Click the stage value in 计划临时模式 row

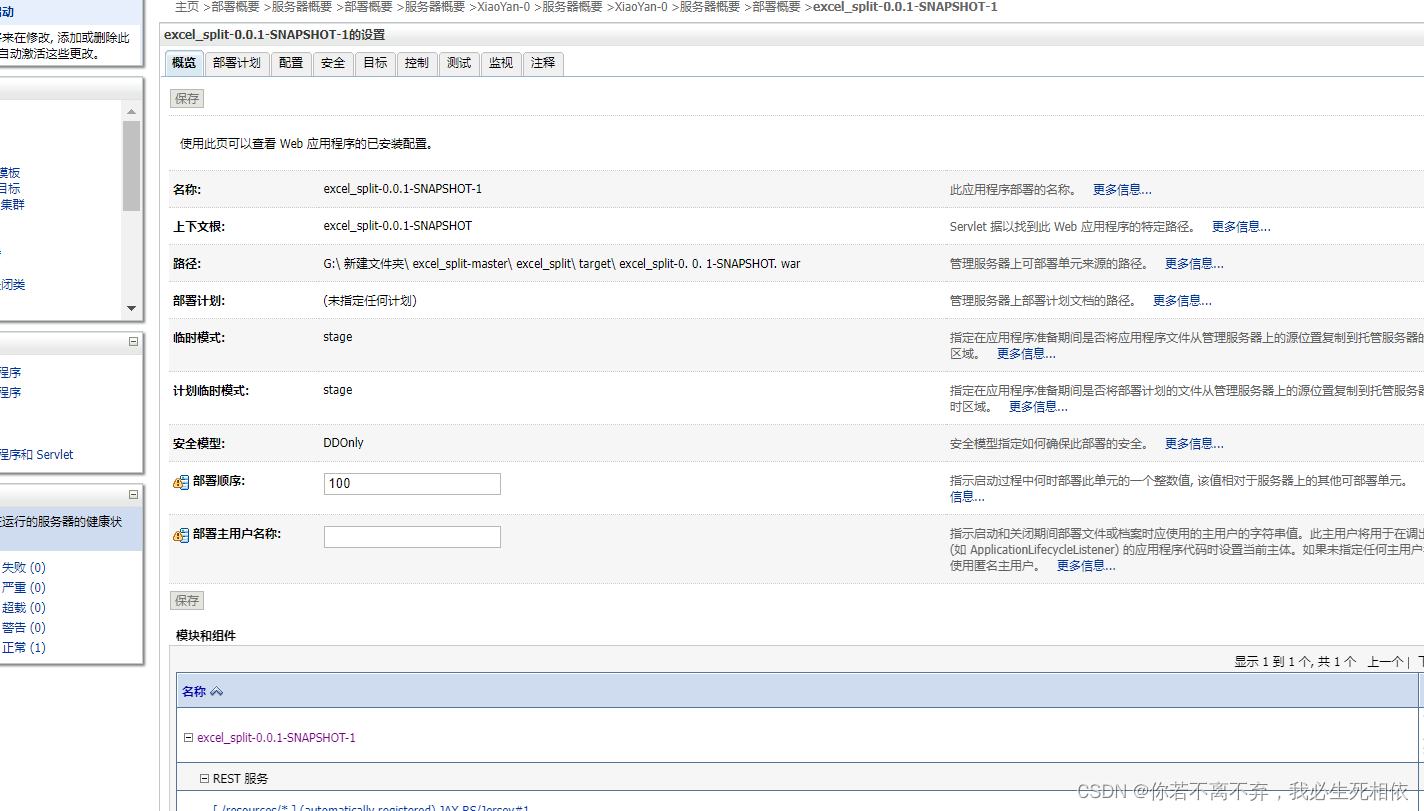(338, 390)
